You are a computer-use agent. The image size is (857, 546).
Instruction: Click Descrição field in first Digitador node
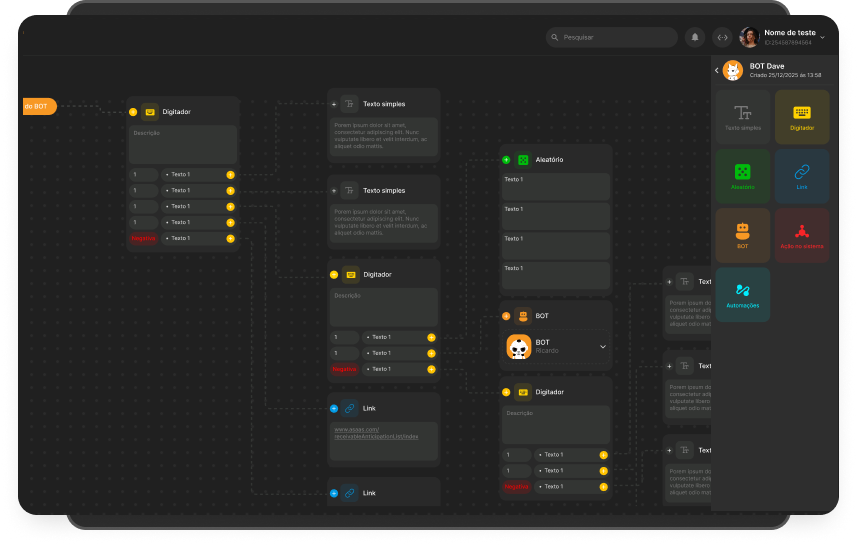[183, 144]
